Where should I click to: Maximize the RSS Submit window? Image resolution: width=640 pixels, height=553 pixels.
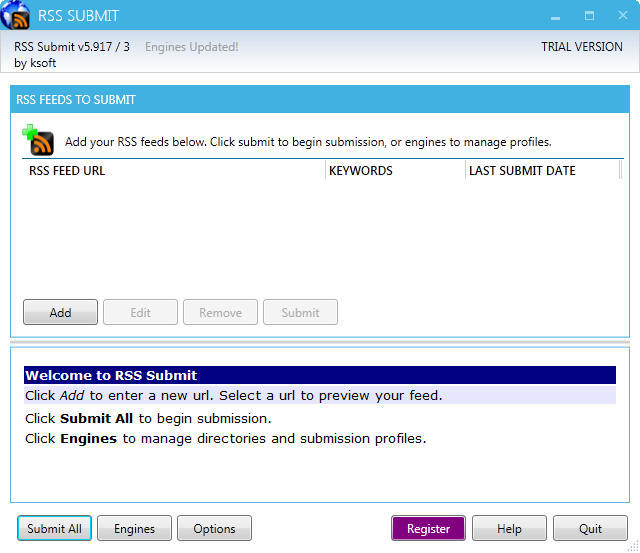coord(589,16)
